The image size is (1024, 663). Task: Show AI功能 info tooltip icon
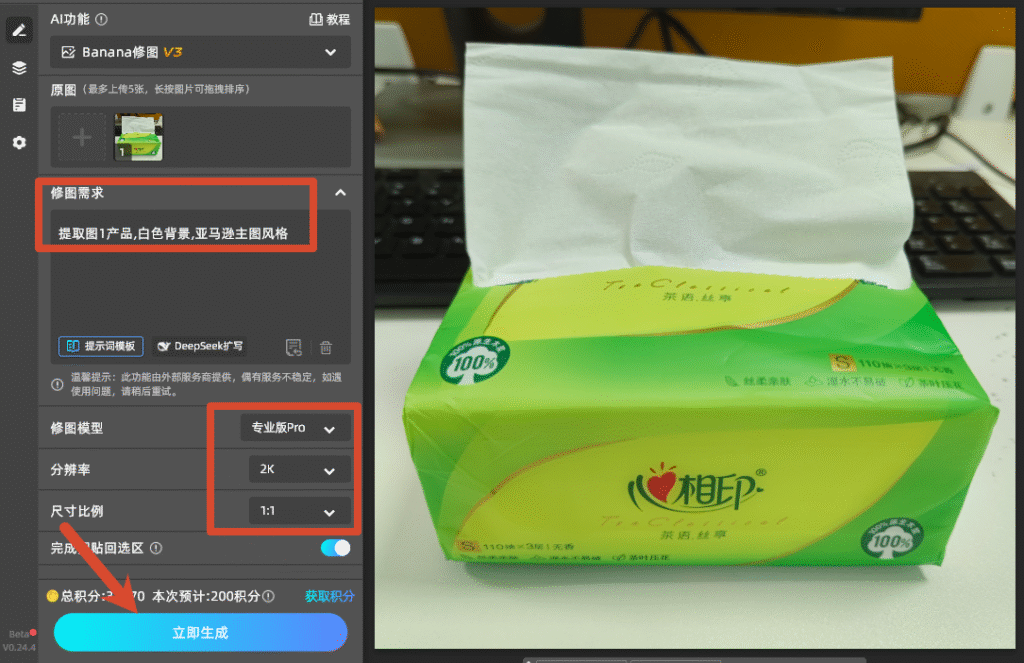tap(101, 20)
